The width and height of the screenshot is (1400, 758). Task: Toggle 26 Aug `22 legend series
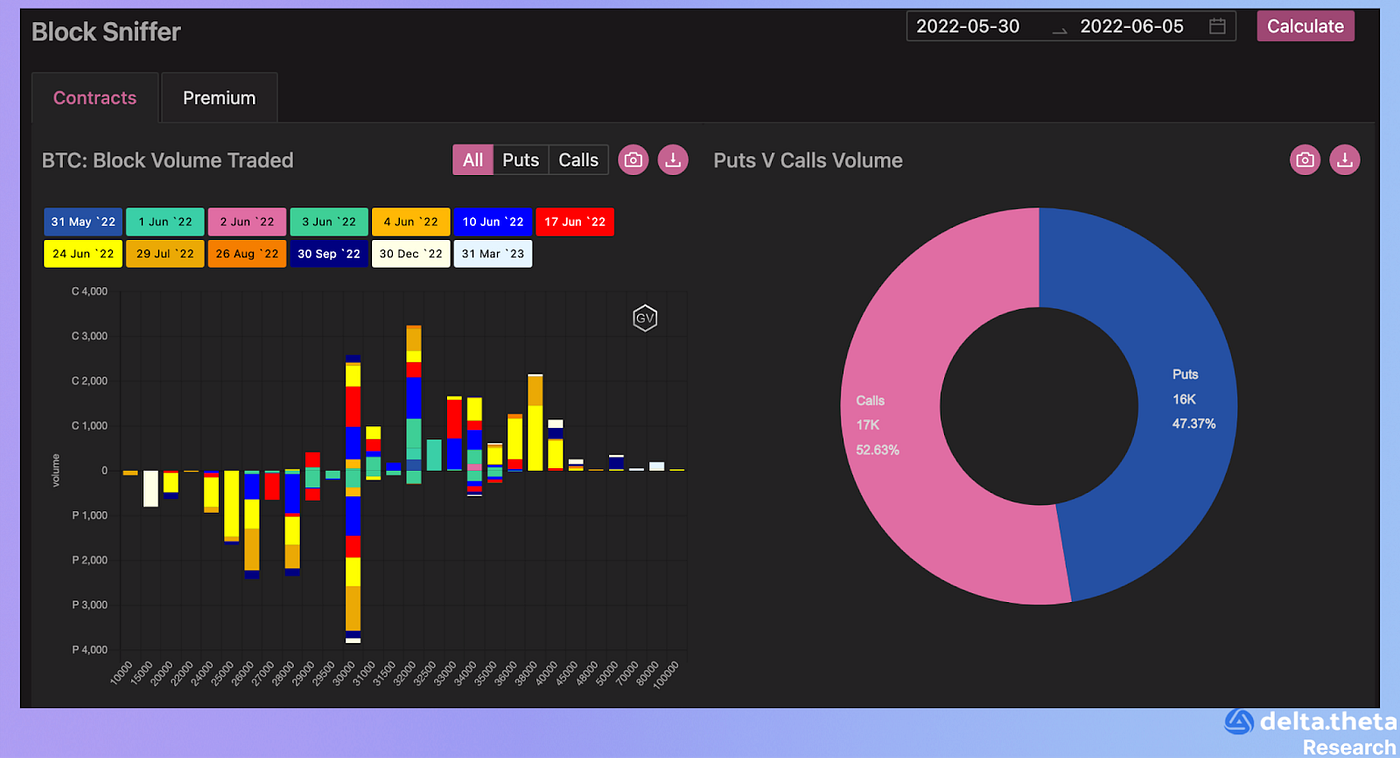(x=247, y=254)
